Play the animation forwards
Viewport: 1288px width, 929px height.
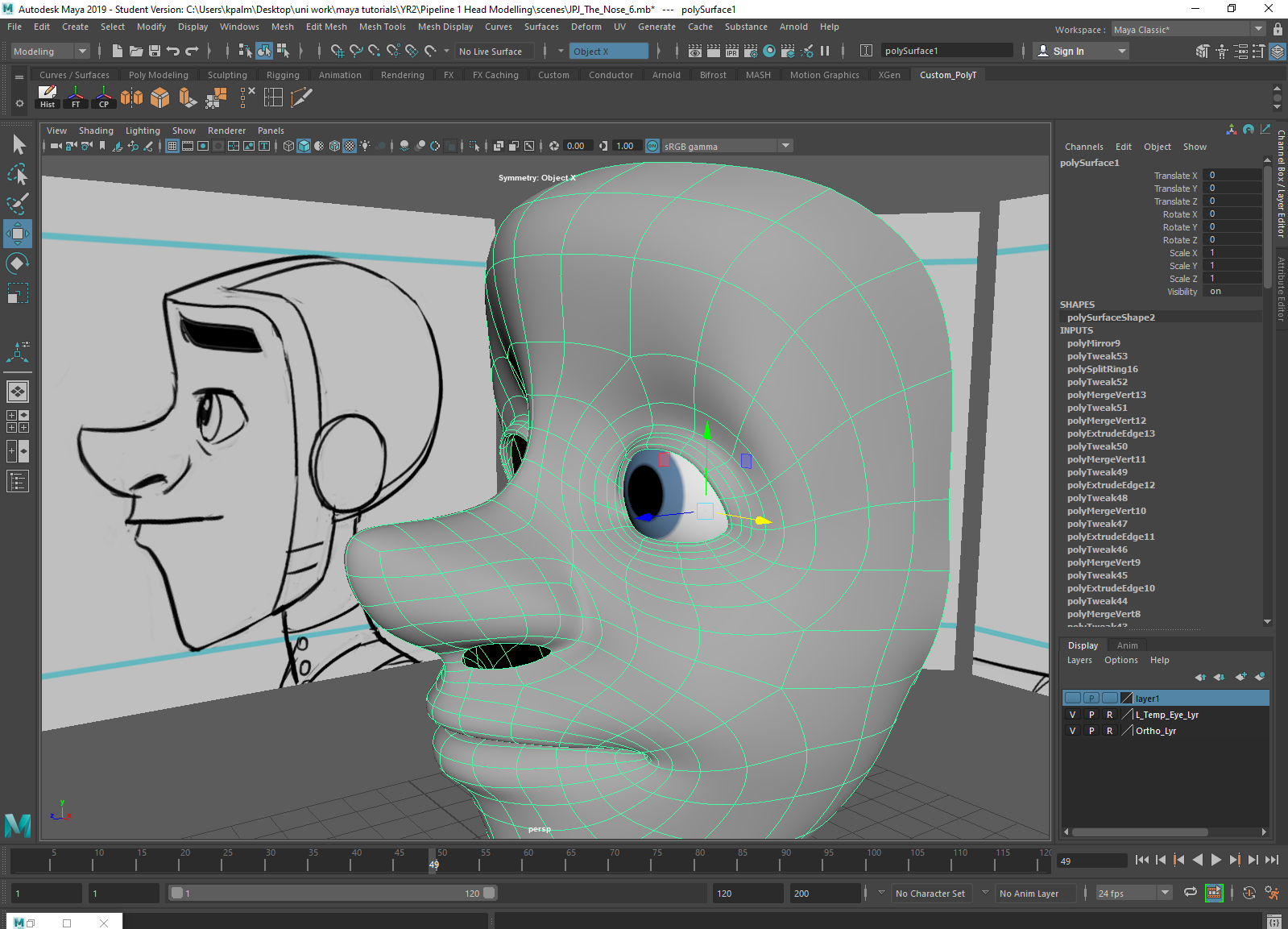click(x=1216, y=861)
